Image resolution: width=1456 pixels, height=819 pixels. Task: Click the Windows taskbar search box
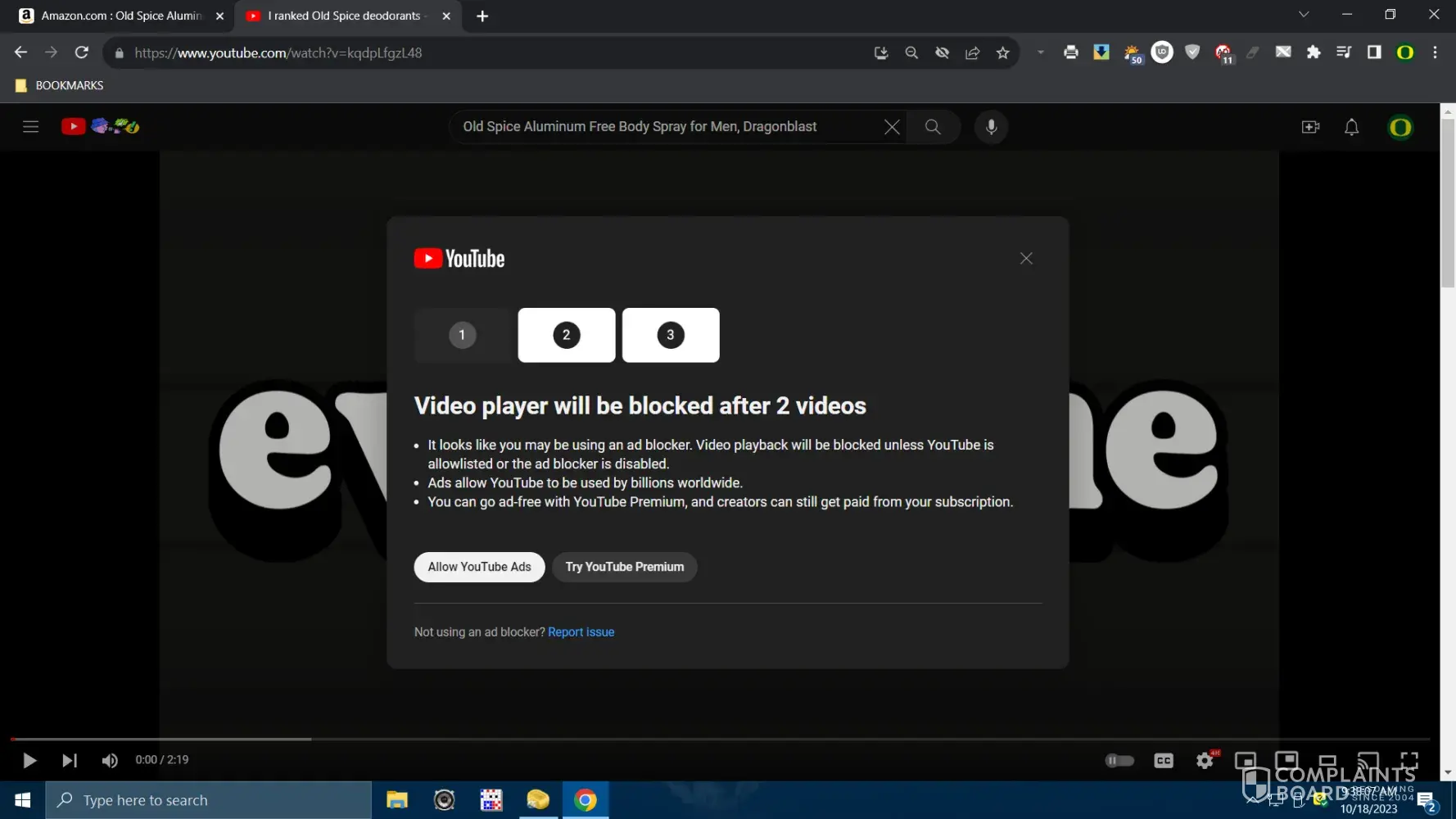click(x=209, y=800)
